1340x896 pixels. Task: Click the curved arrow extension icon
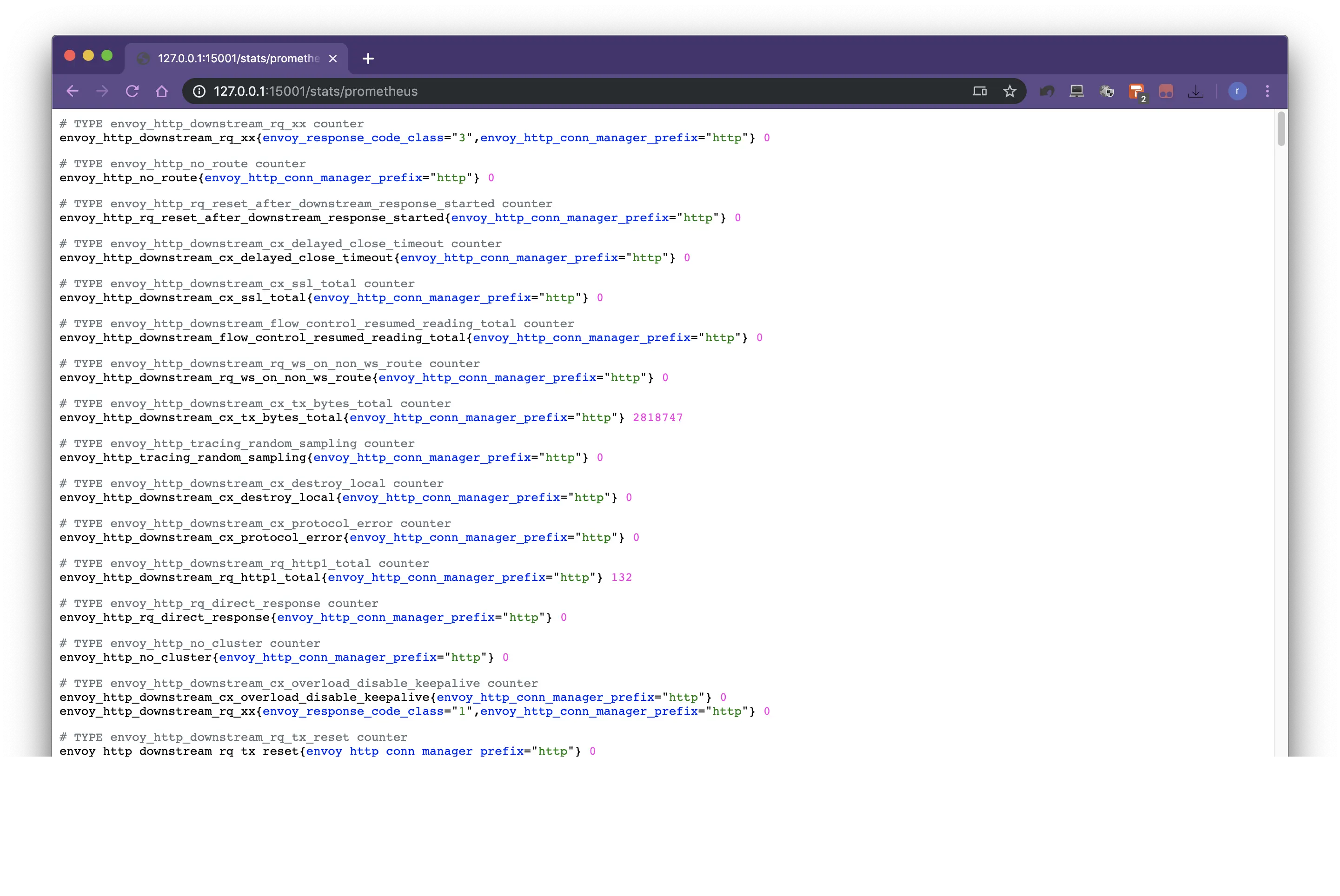point(1047,92)
